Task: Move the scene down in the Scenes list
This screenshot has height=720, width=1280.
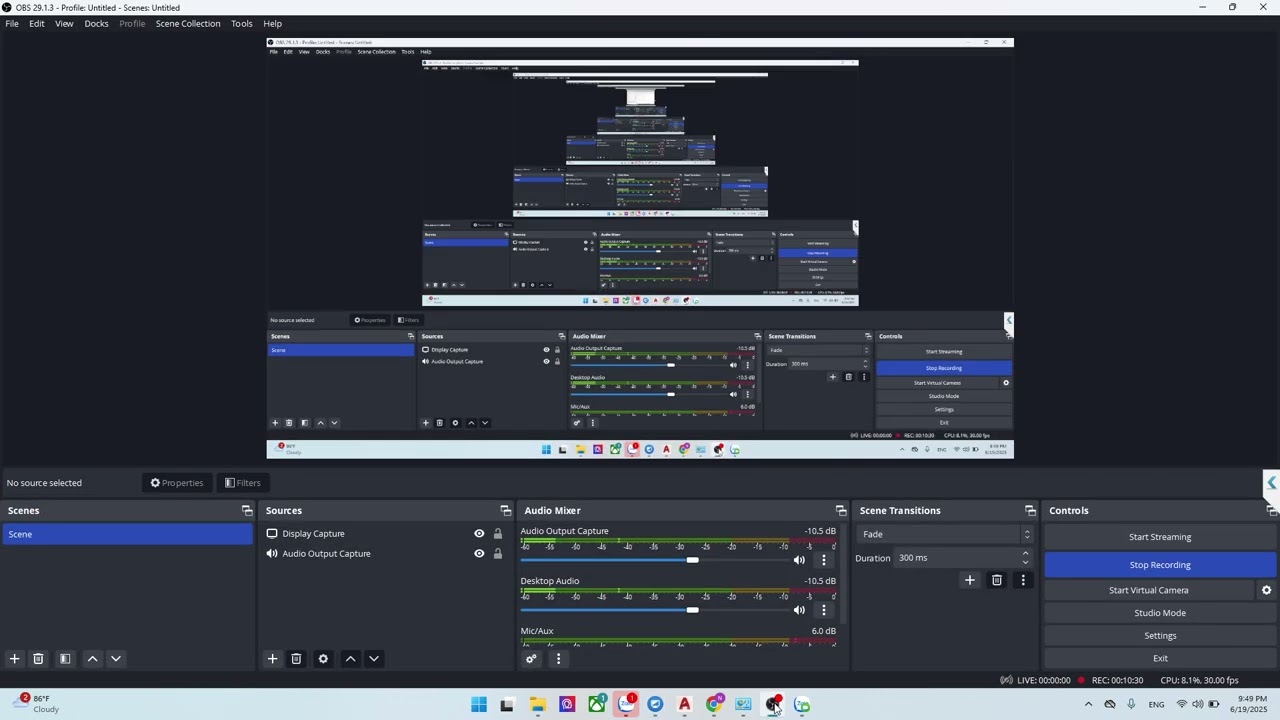Action: 116,659
